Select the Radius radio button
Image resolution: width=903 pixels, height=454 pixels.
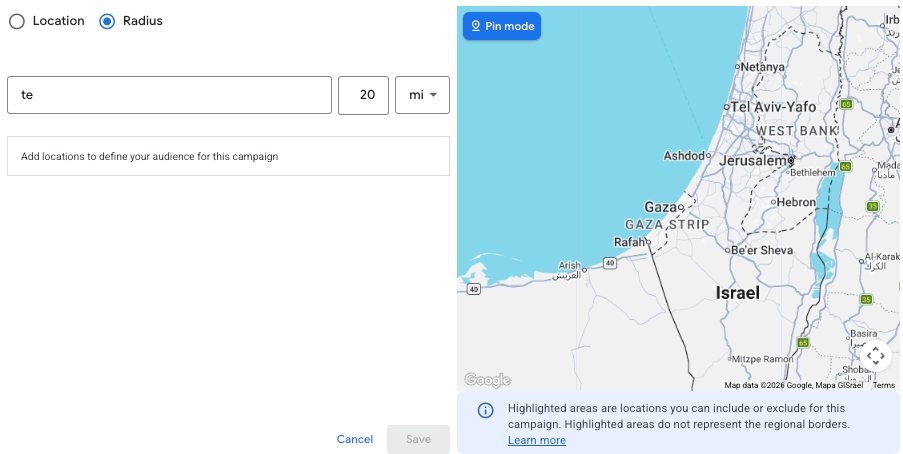pos(107,21)
